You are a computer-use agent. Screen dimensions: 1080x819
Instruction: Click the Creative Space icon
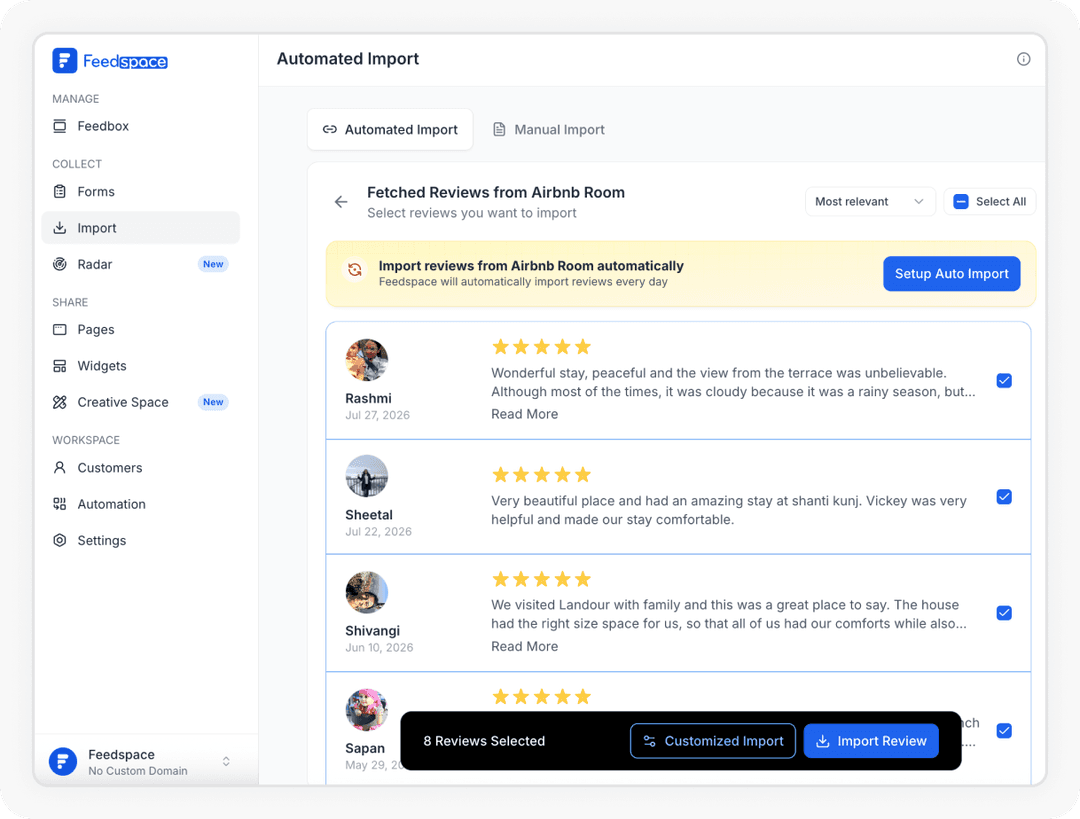tap(60, 402)
